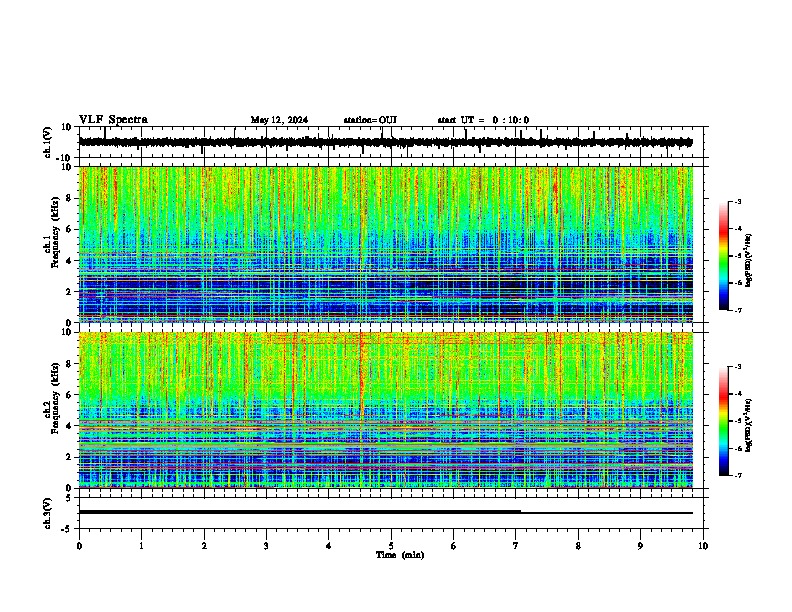Click the "station=OUI" label
The width and height of the screenshot is (792, 612).
pyautogui.click(x=370, y=120)
